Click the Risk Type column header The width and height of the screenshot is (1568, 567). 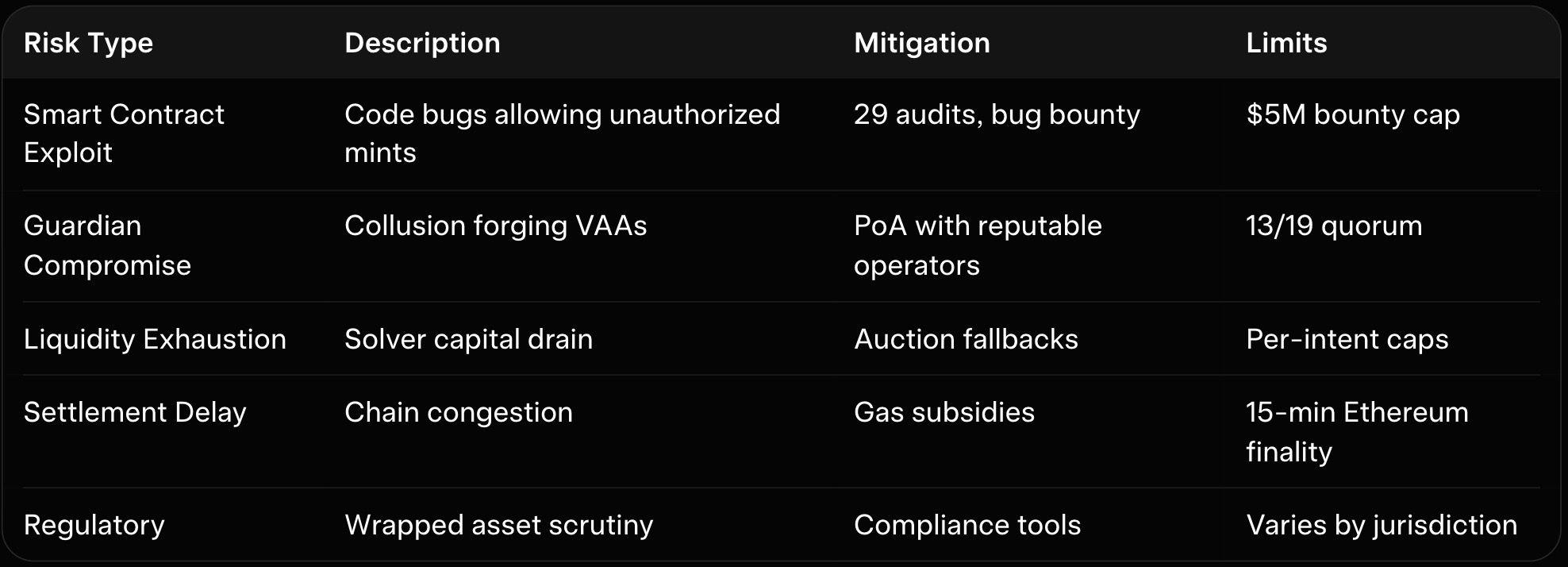coord(88,43)
